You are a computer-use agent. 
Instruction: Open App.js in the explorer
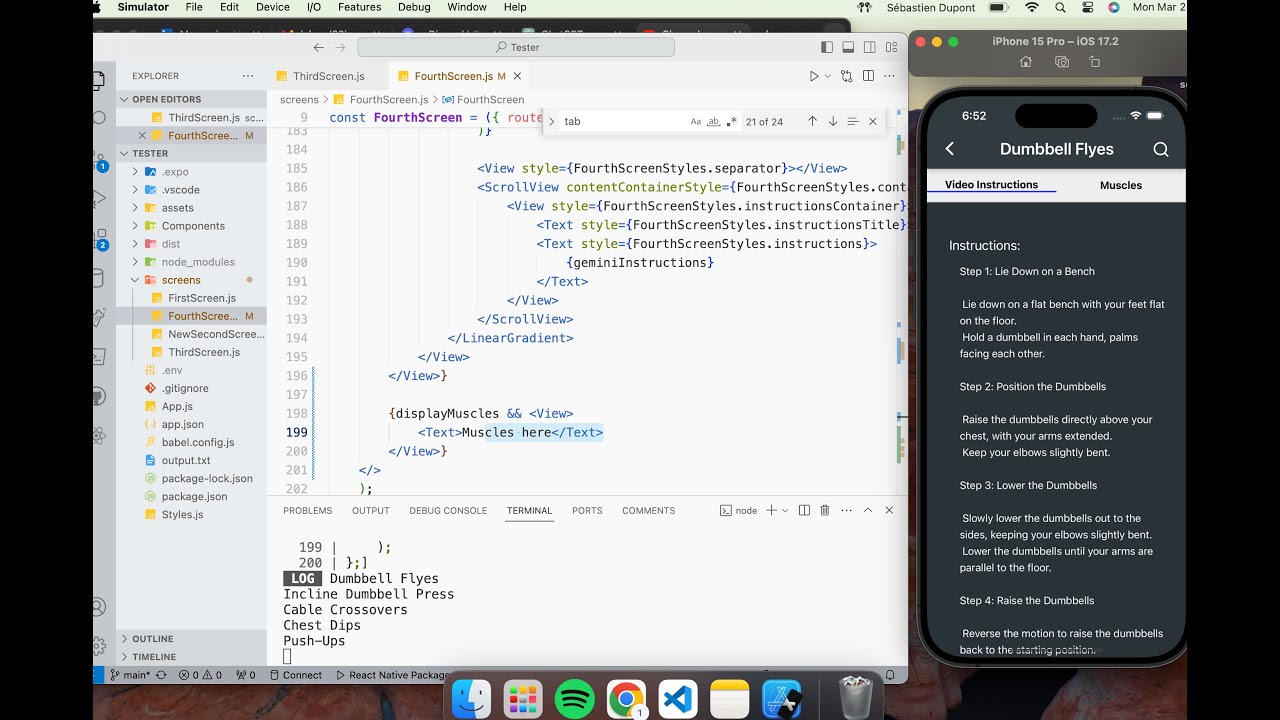tap(192, 406)
